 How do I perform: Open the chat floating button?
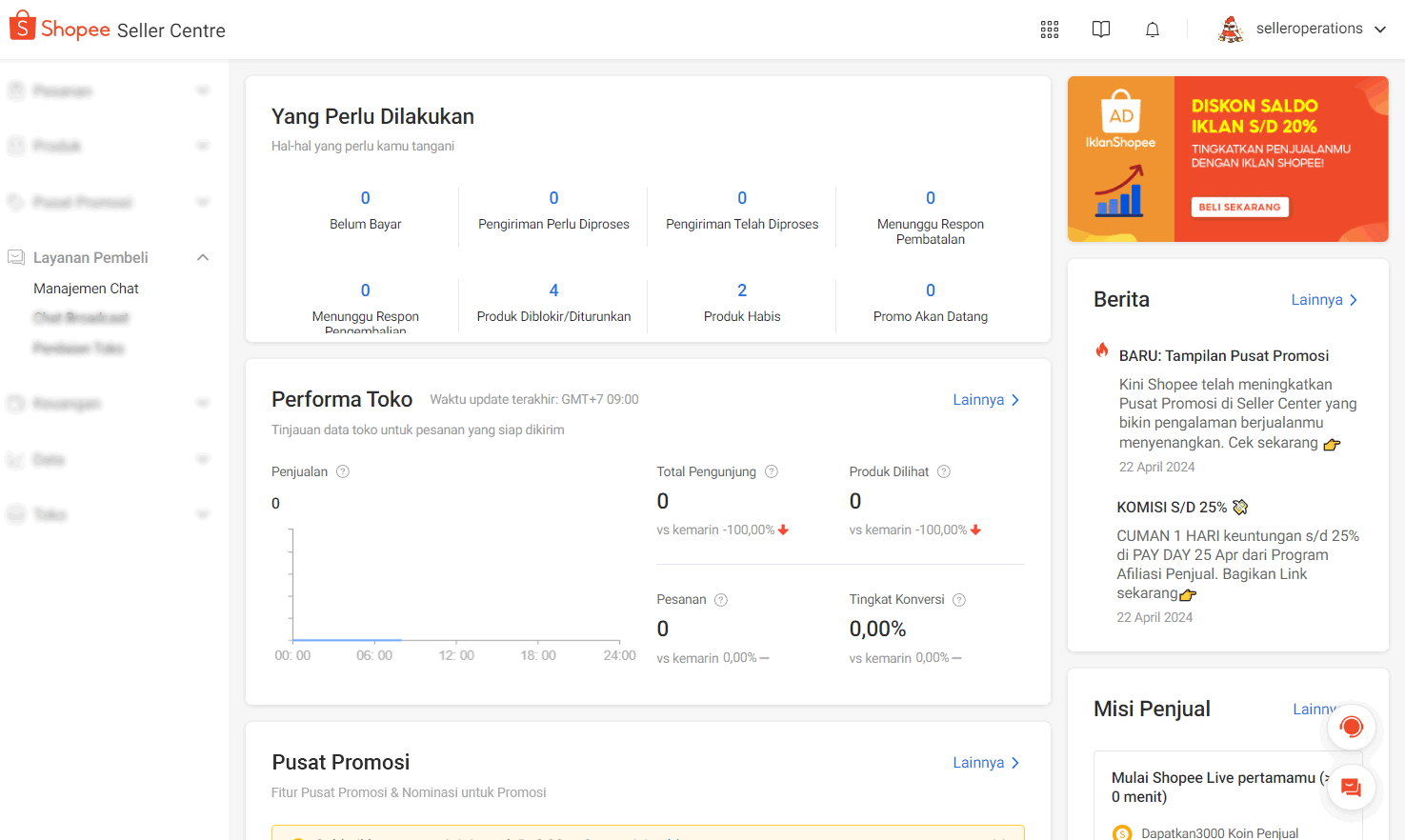coord(1351,788)
